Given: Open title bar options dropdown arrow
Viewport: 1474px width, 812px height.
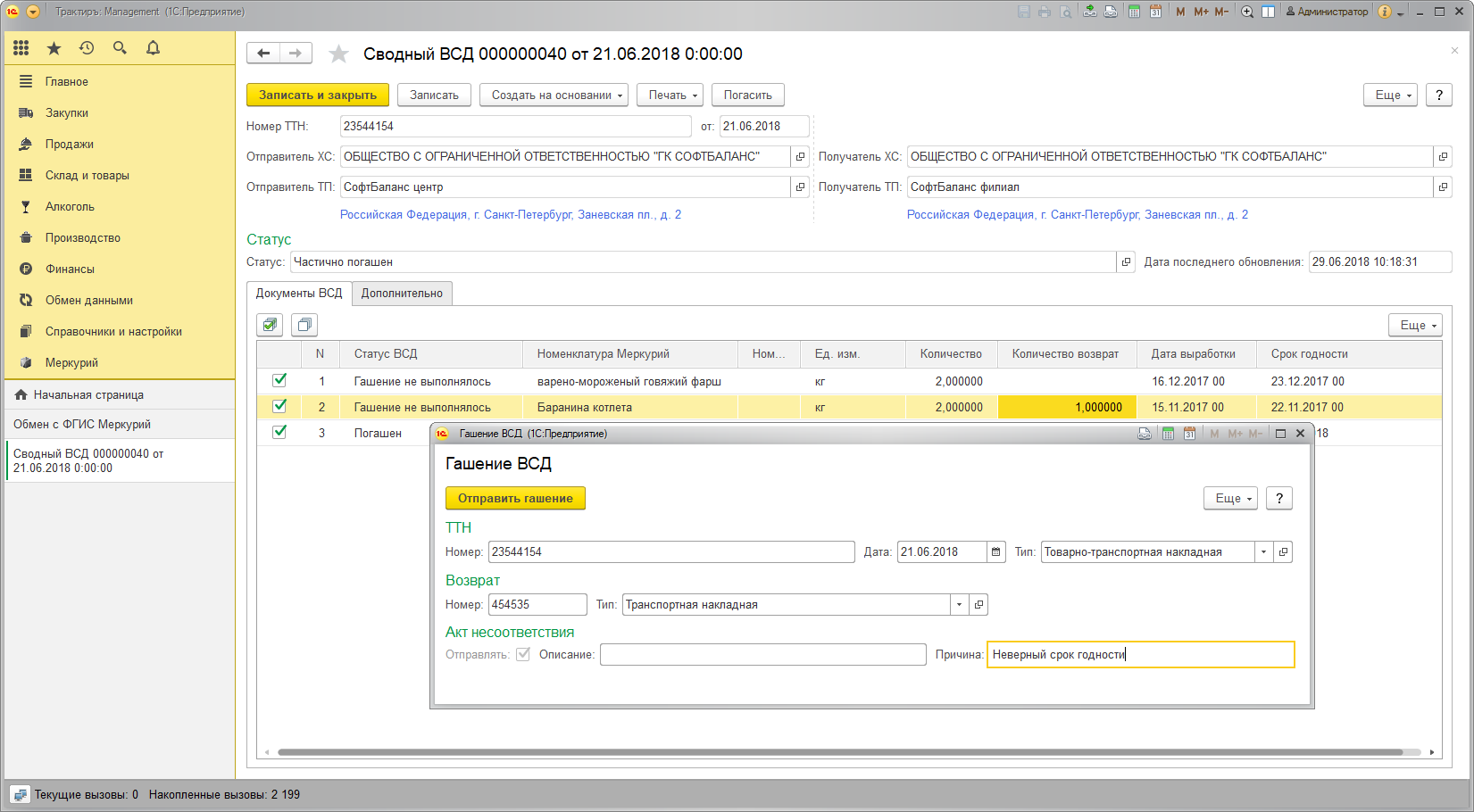Looking at the screenshot, I should 1401,12.
